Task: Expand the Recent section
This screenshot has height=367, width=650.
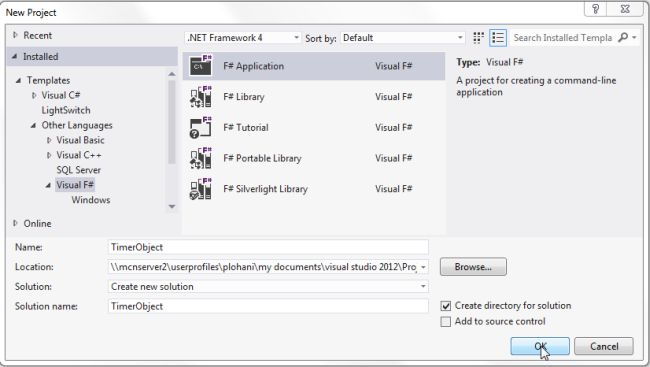Action: 15,35
